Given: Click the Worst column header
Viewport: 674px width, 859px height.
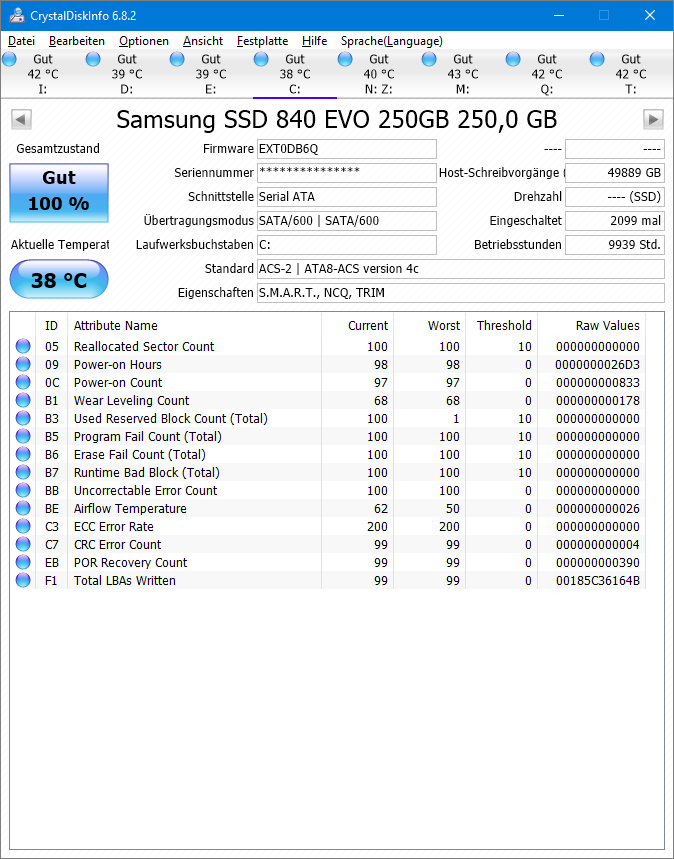Looking at the screenshot, I should [x=430, y=325].
